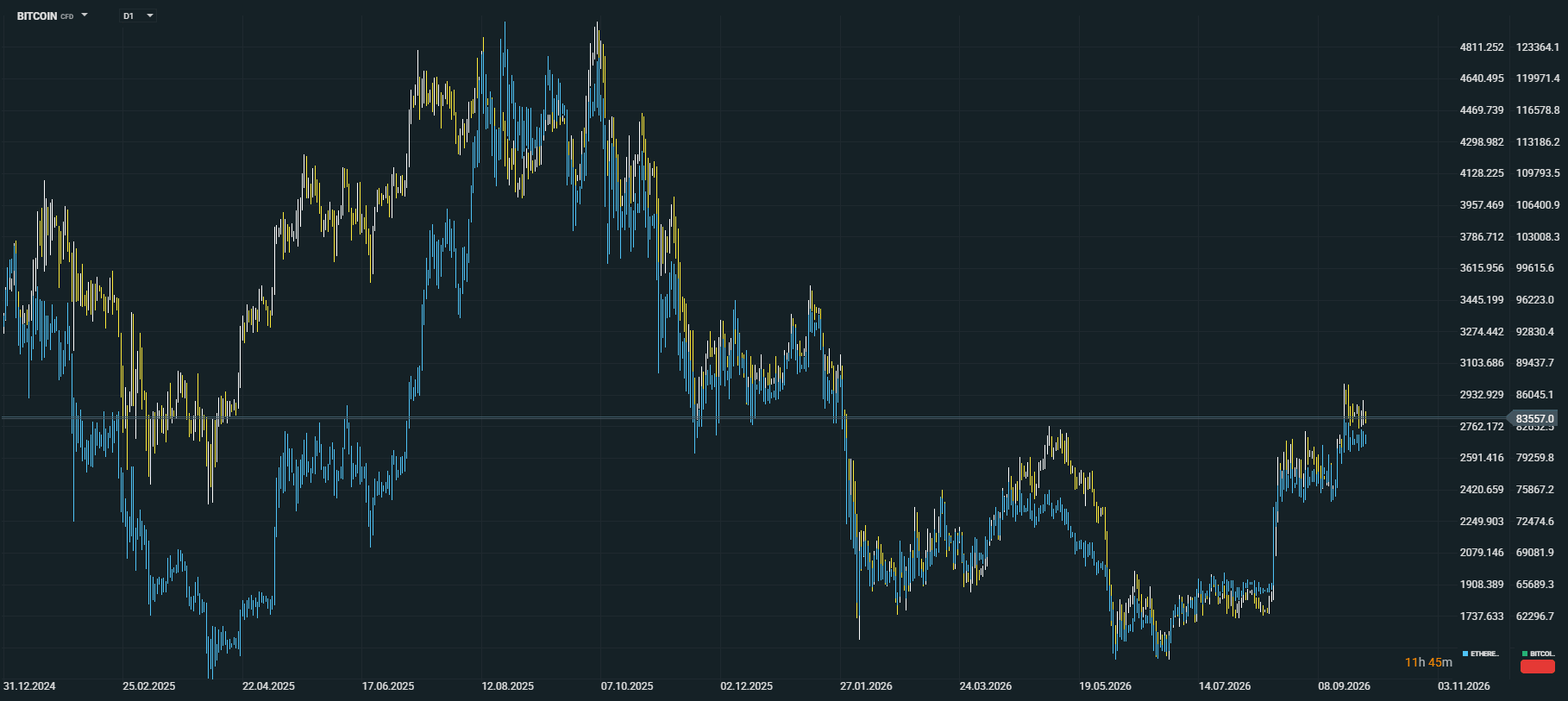Click the 07.10.2025 date label
Viewport: 1568px width, 701px height.
tap(627, 686)
